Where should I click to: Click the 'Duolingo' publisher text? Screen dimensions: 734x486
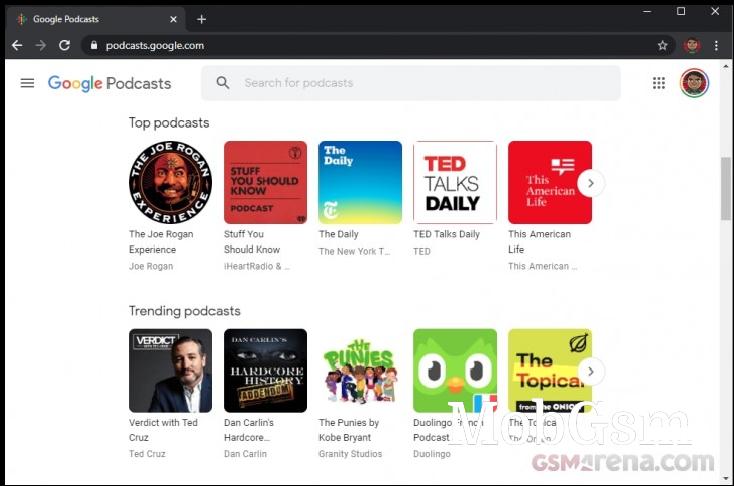click(432, 454)
